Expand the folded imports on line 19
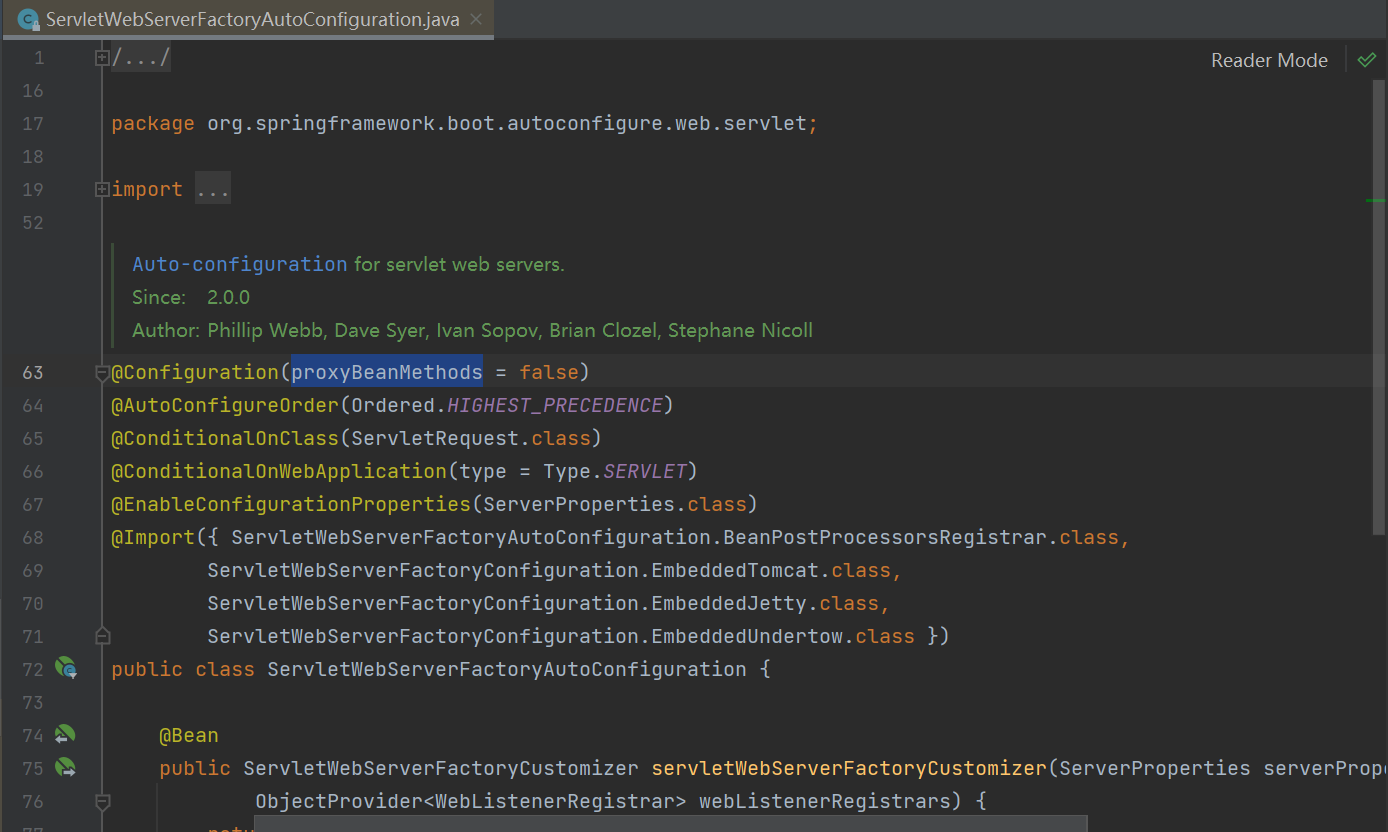This screenshot has height=832, width=1388. coord(102,189)
